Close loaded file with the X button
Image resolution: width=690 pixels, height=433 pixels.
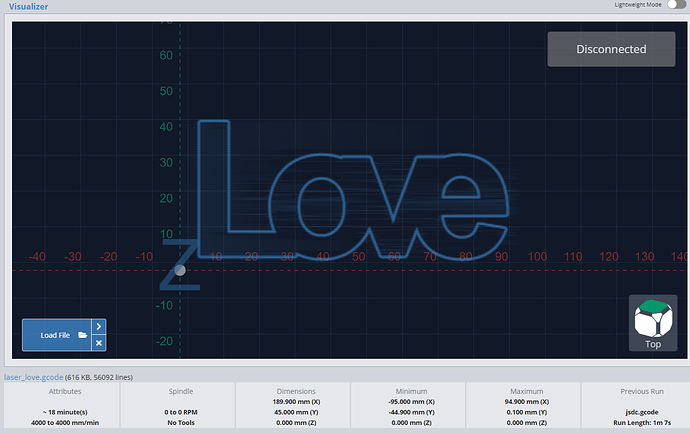[99, 343]
